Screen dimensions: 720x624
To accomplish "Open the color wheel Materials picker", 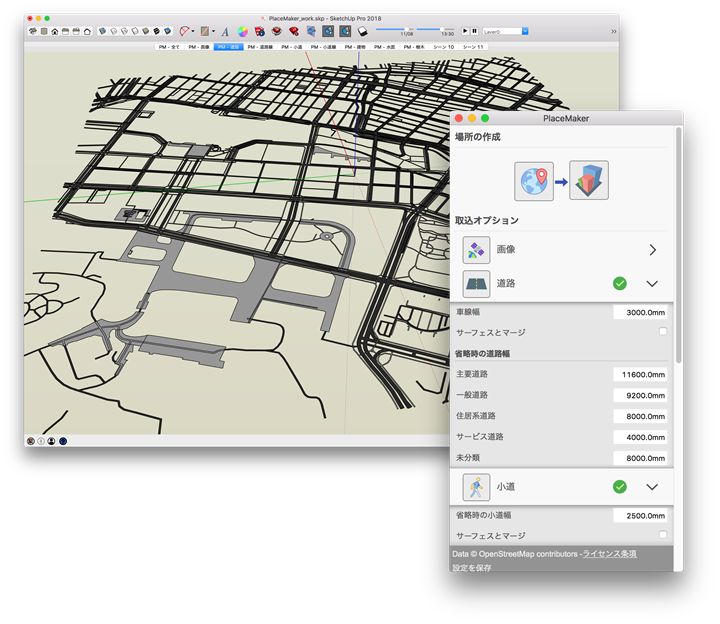I will pos(243,31).
